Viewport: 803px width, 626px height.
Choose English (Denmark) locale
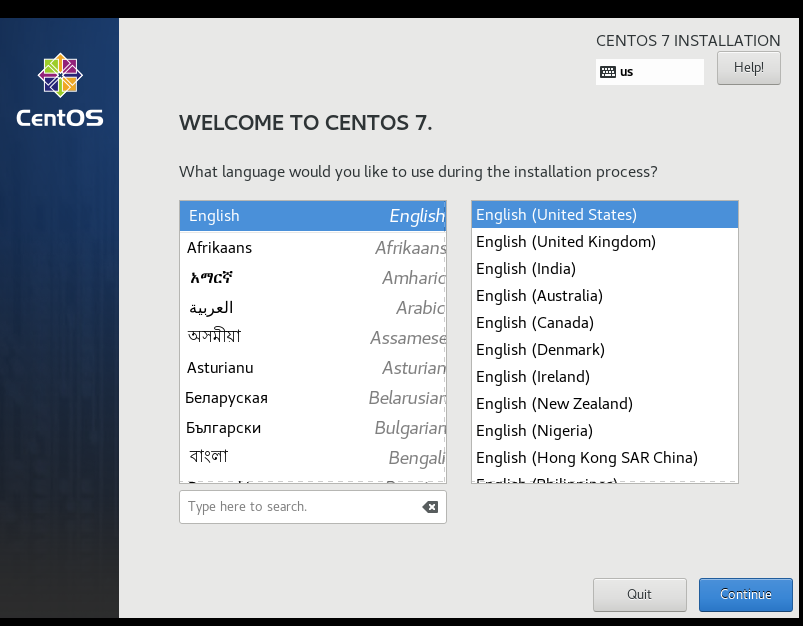[605, 349]
